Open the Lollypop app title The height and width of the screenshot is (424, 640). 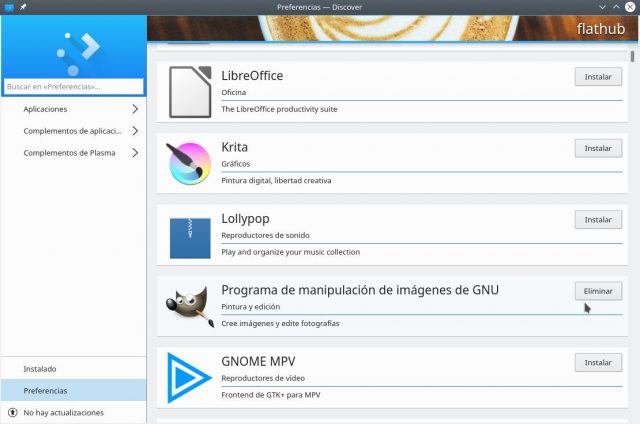[x=245, y=219]
